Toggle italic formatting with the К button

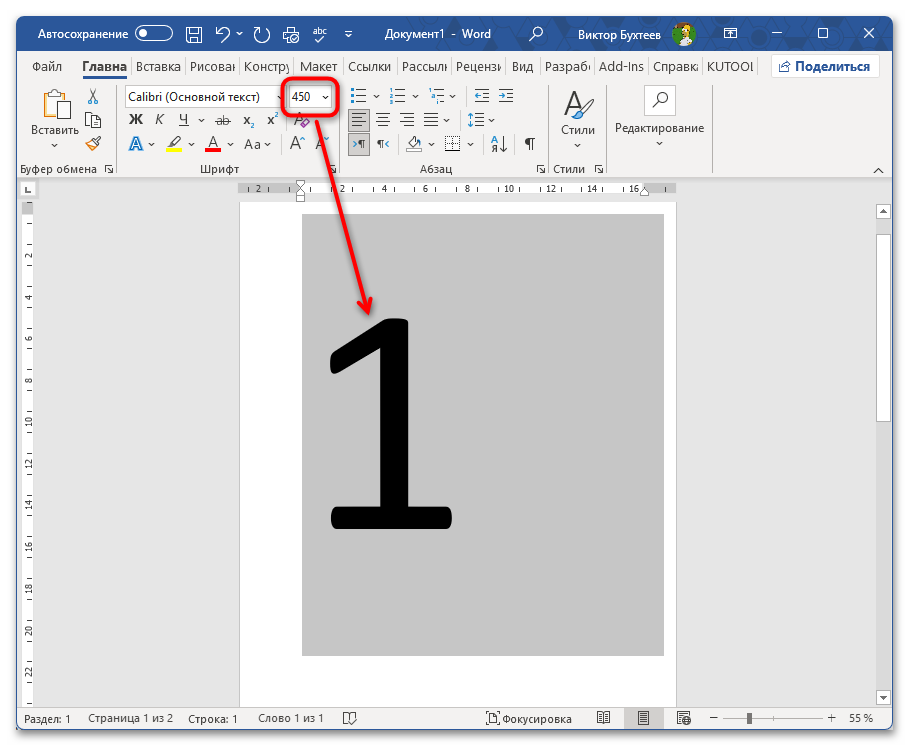159,120
